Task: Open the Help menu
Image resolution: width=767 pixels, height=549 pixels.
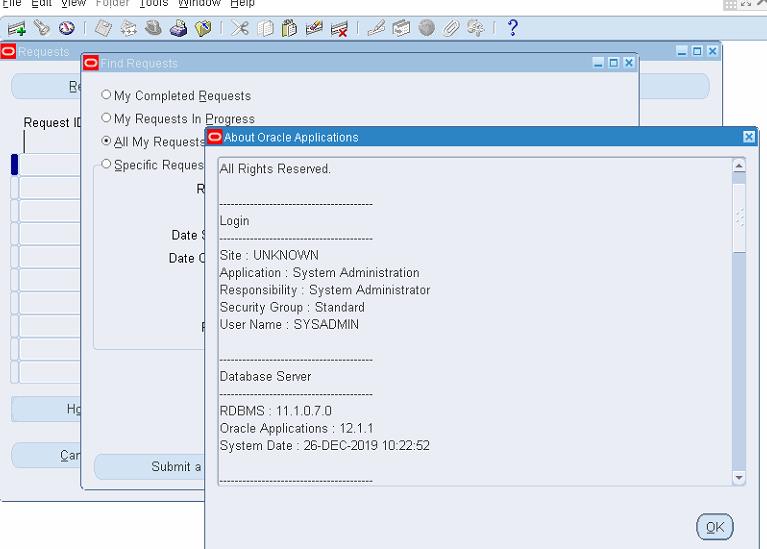Action: point(242,3)
